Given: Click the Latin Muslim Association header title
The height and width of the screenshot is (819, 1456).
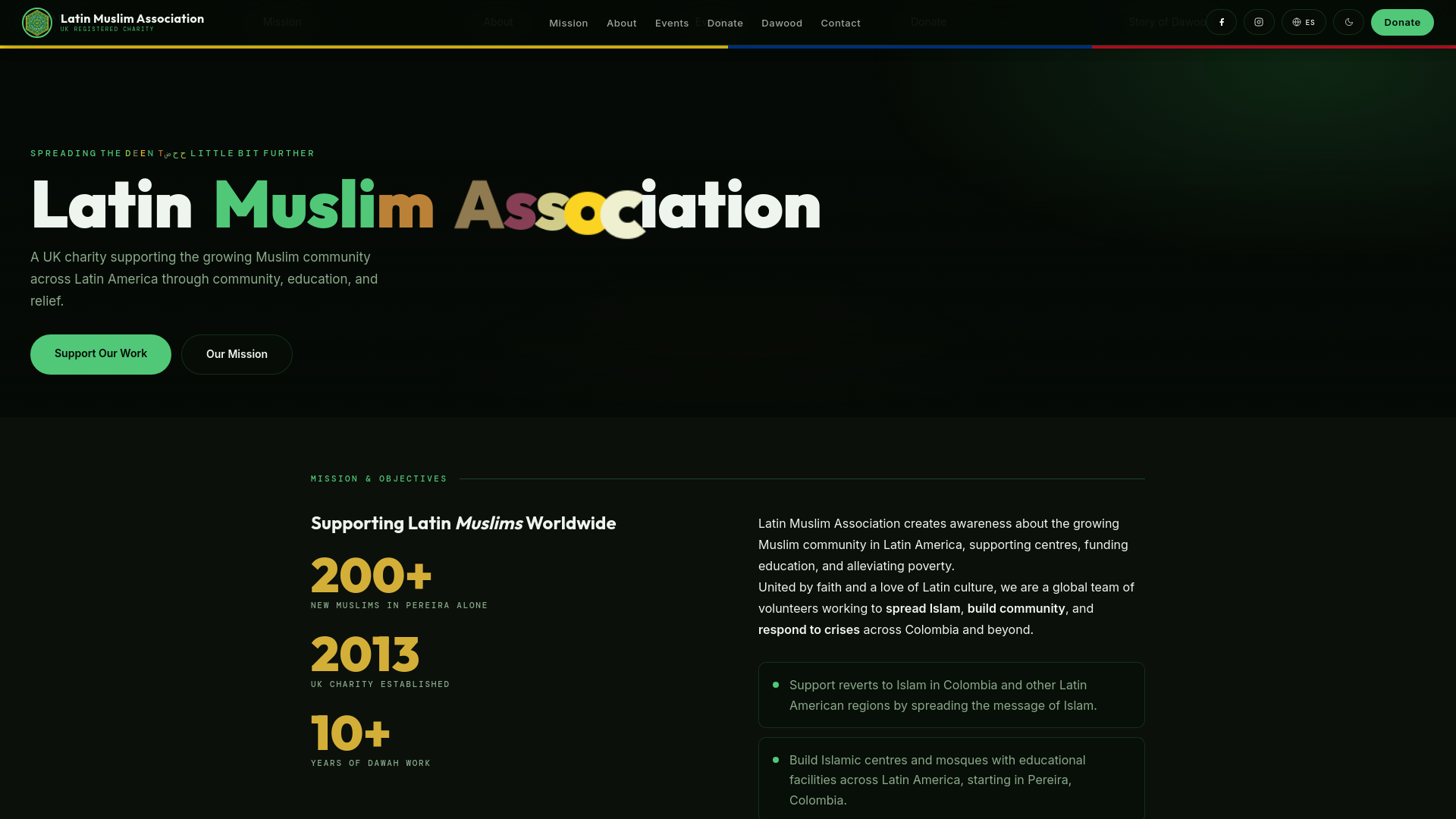Looking at the screenshot, I should pyautogui.click(x=132, y=18).
